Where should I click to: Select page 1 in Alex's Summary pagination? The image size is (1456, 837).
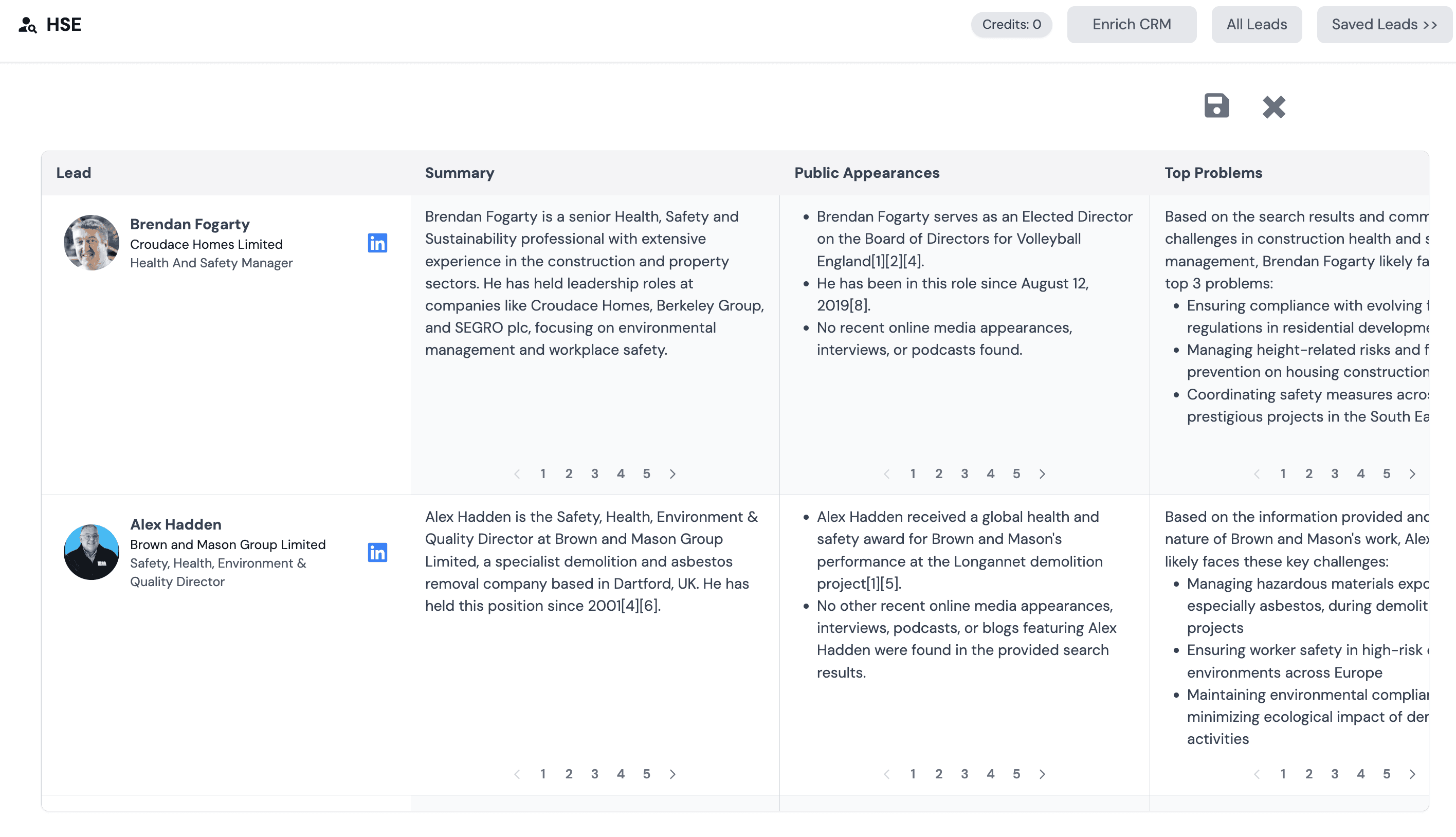click(x=543, y=774)
